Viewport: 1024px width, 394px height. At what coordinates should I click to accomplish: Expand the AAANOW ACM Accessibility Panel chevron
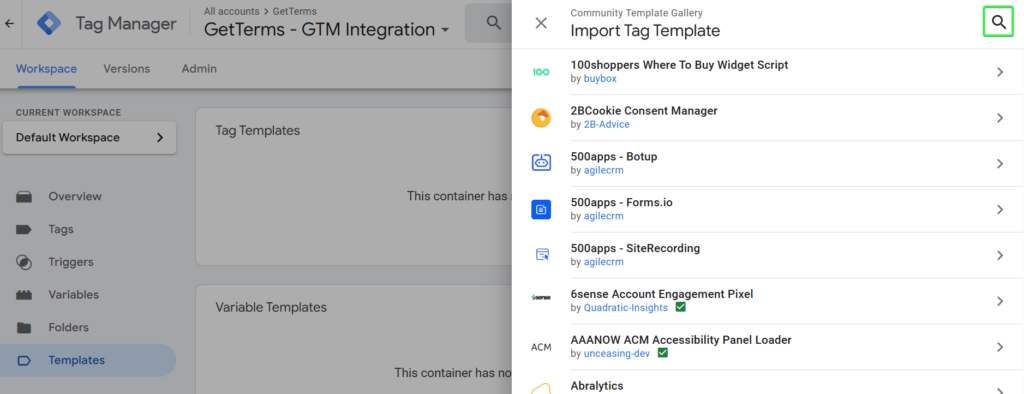tap(1000, 347)
